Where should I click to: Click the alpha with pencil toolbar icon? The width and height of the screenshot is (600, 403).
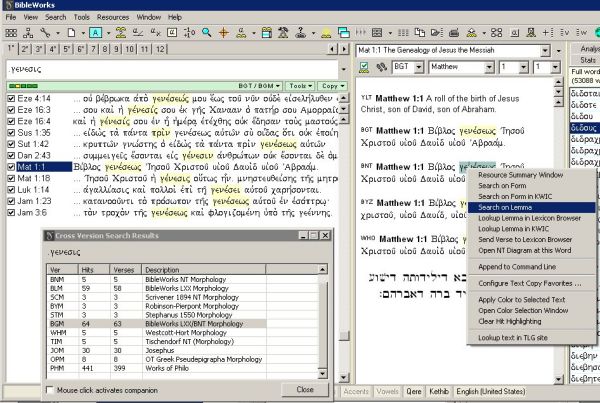[138, 33]
